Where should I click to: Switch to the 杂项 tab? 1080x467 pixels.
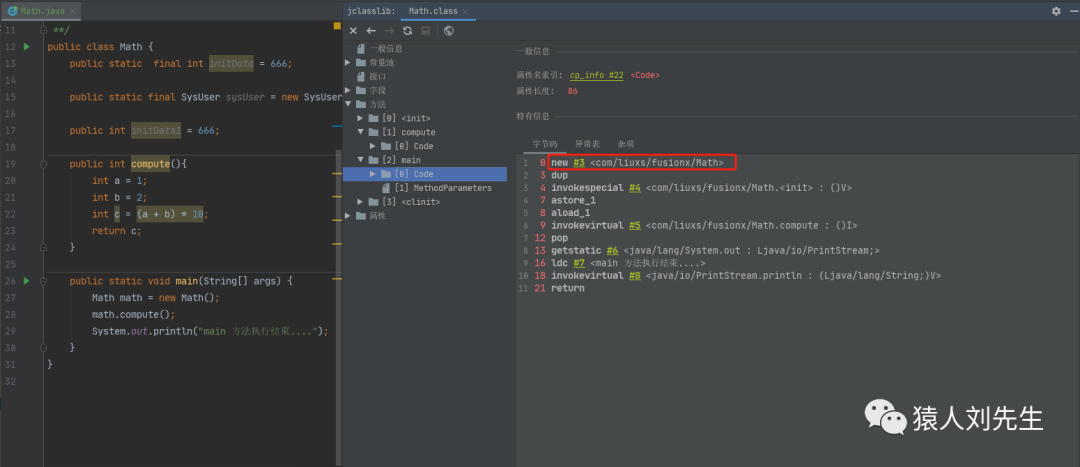(625, 144)
